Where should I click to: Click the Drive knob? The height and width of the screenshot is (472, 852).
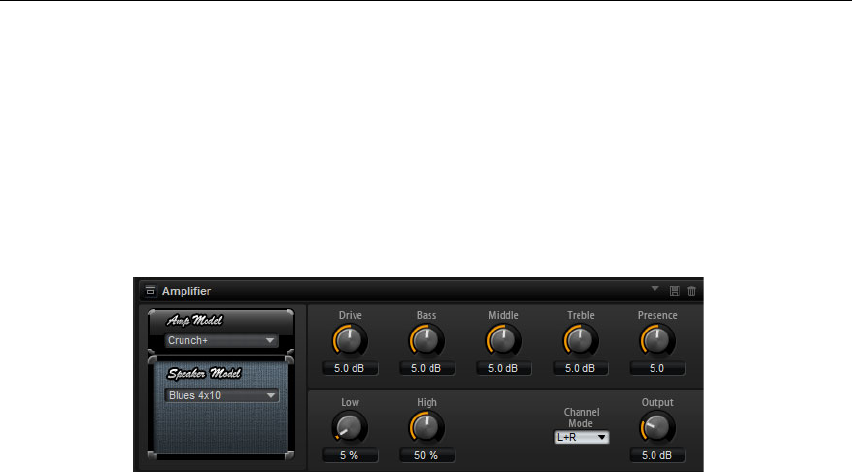pyautogui.click(x=349, y=341)
